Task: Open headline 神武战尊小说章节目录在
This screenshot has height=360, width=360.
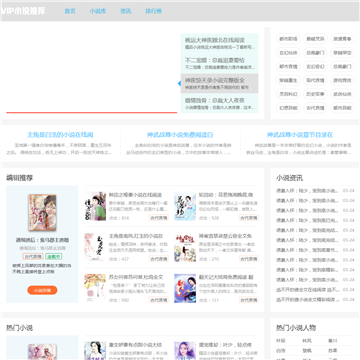Action: [x=300, y=135]
